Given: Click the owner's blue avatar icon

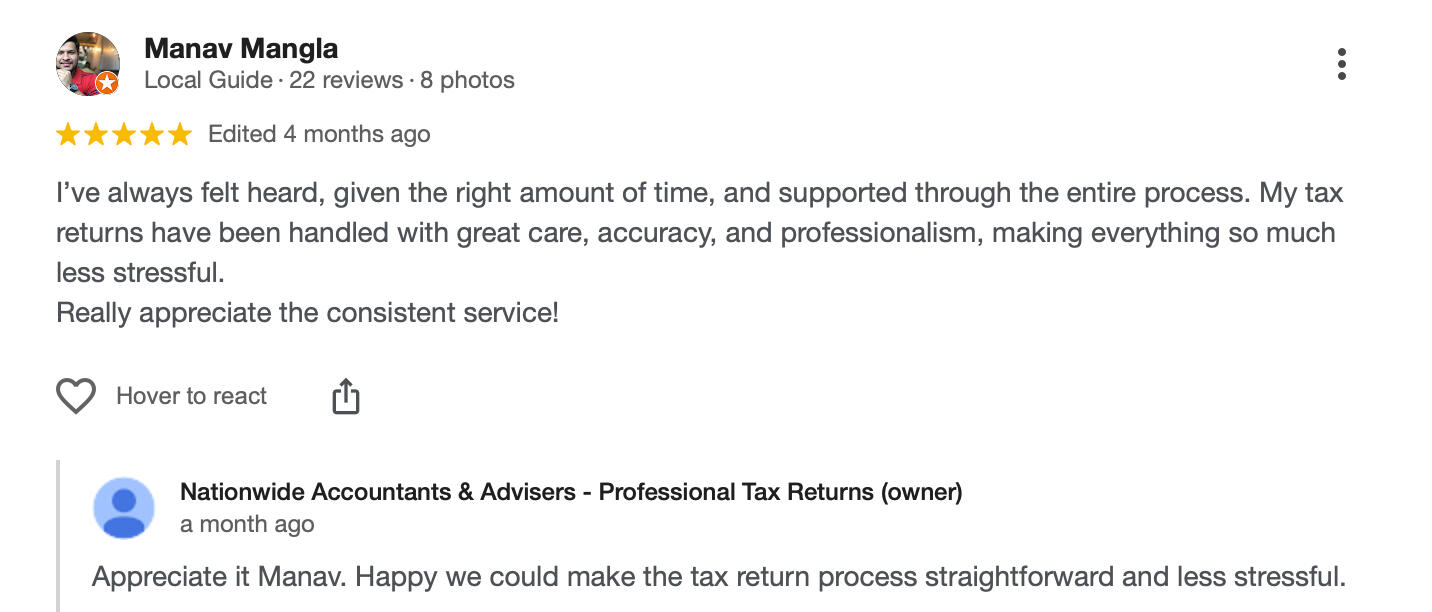Looking at the screenshot, I should (124, 507).
